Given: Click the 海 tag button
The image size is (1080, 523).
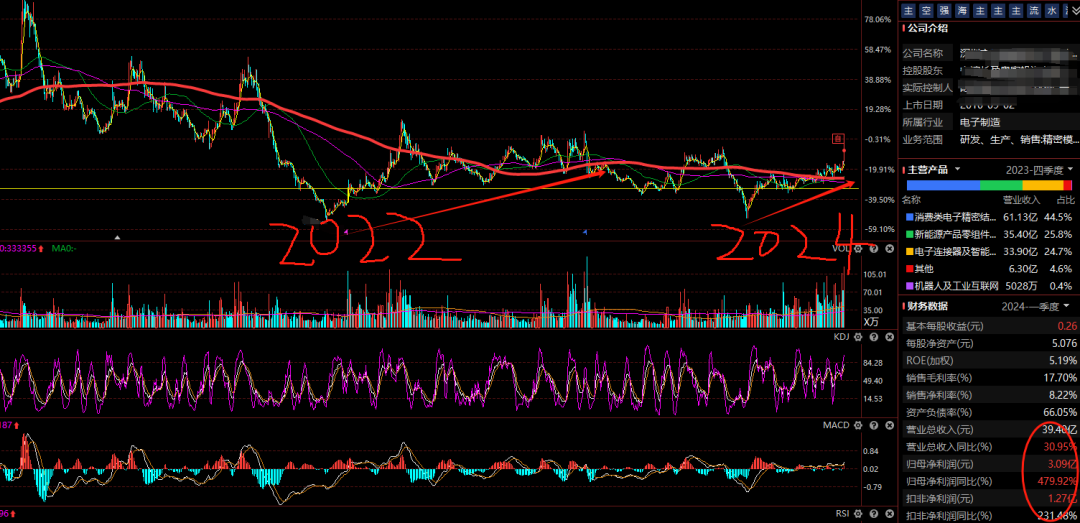Looking at the screenshot, I should pyautogui.click(x=962, y=10).
